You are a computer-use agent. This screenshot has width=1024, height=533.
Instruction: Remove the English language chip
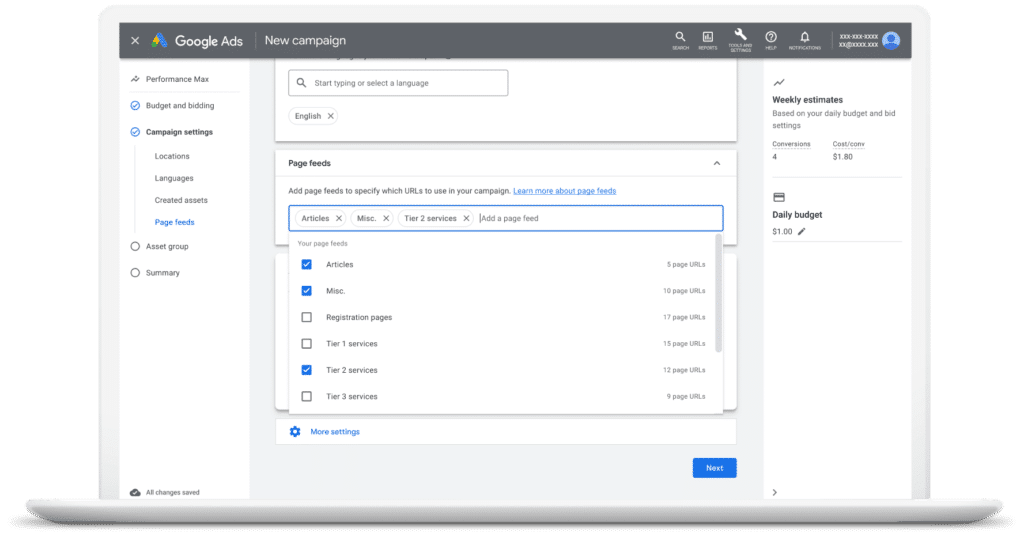330,116
